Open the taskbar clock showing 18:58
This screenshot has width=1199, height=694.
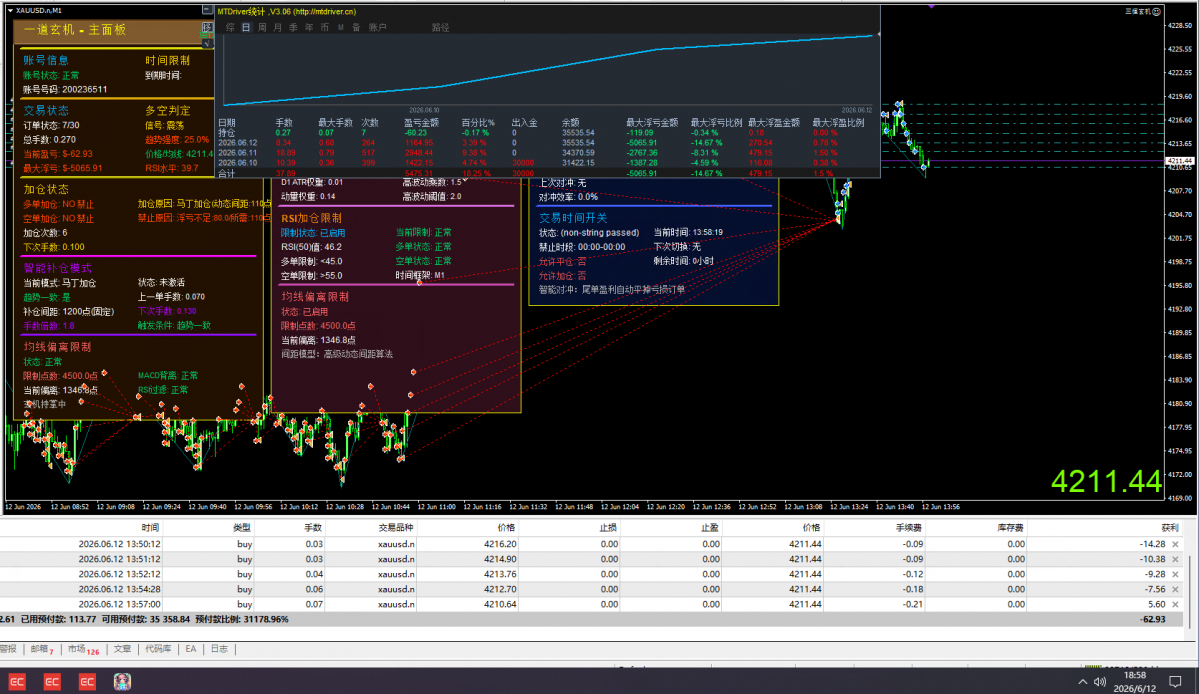pos(1135,682)
